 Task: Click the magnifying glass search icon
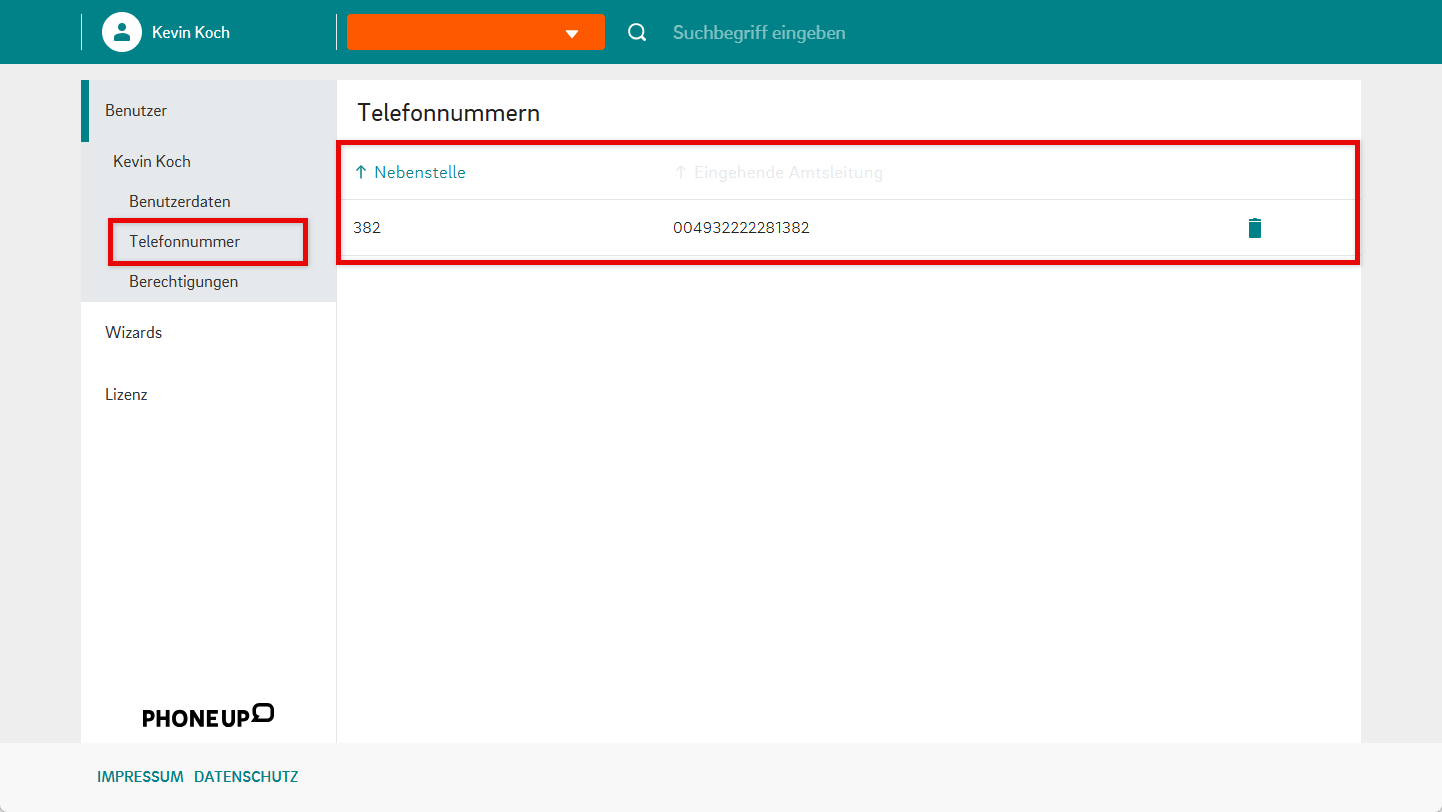coord(637,33)
